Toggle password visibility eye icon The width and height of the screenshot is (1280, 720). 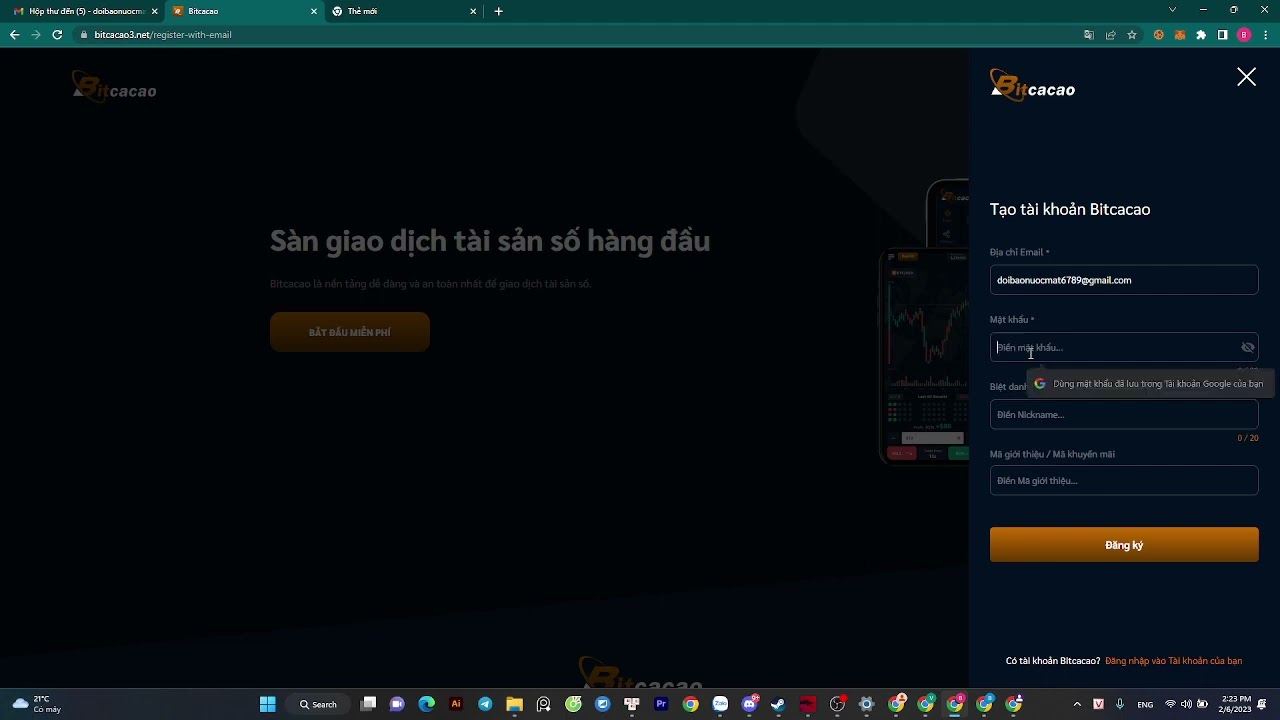pos(1248,348)
